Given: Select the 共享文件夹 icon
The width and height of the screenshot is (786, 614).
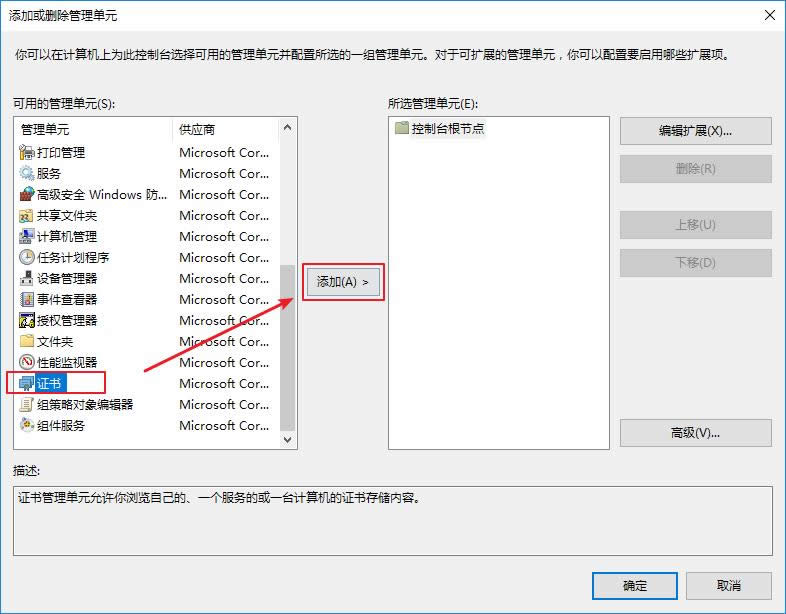Looking at the screenshot, I should click(x=27, y=216).
